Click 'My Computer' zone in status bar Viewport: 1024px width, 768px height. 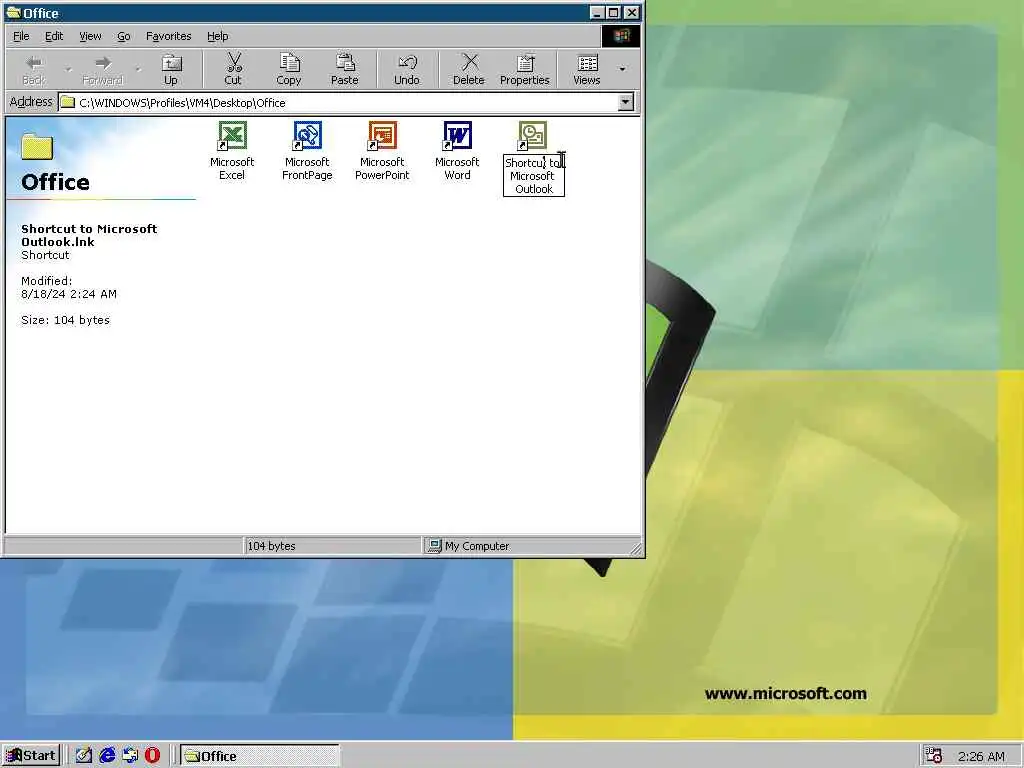[469, 546]
